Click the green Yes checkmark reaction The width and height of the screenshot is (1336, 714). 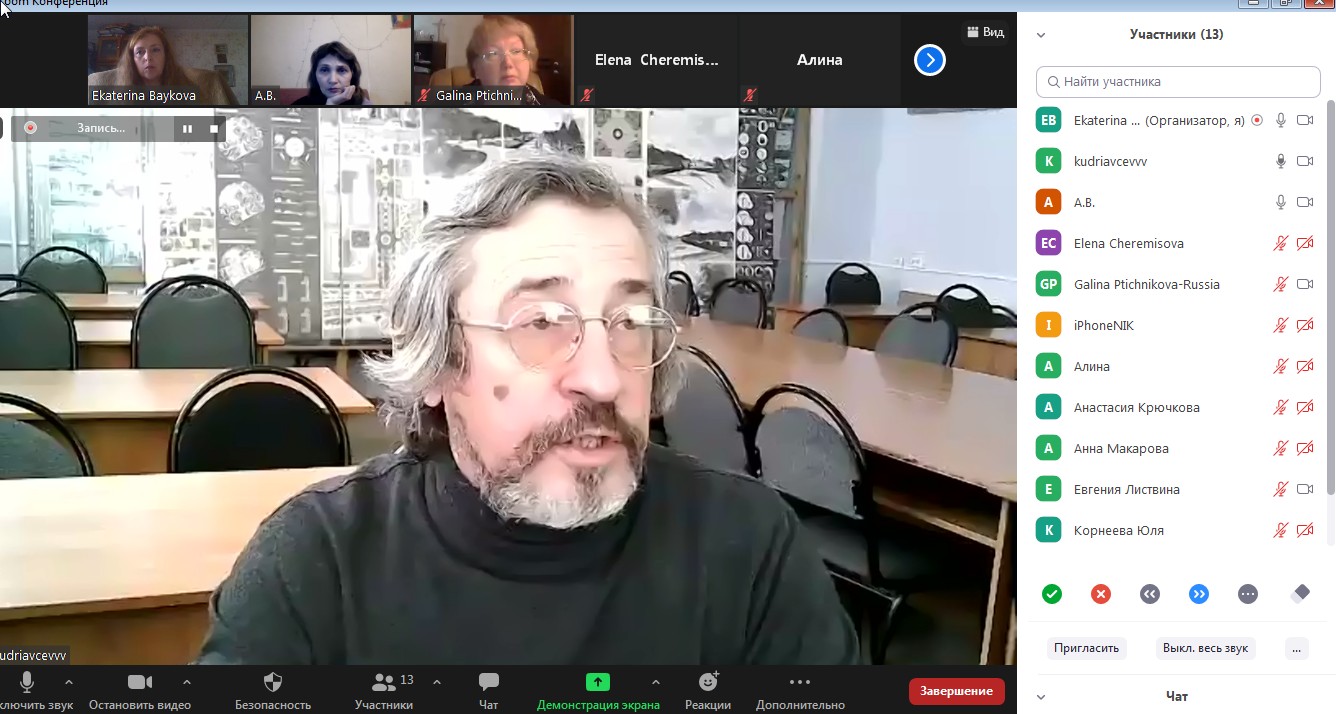pos(1051,594)
